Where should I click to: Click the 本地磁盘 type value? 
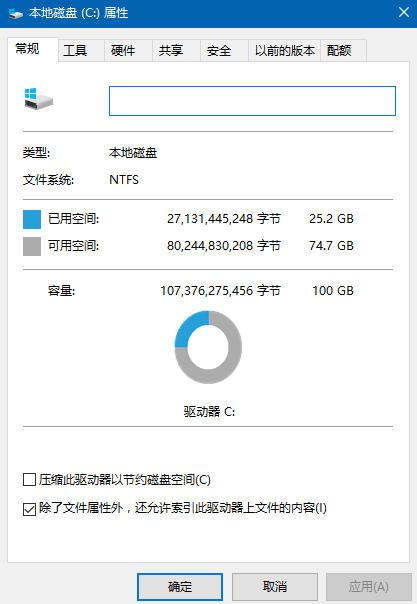pyautogui.click(x=133, y=153)
